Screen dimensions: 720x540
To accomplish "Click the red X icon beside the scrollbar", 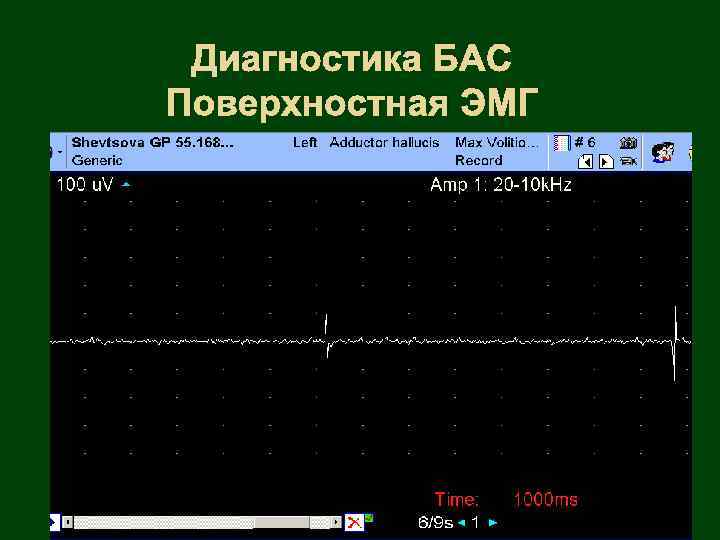I will point(354,522).
